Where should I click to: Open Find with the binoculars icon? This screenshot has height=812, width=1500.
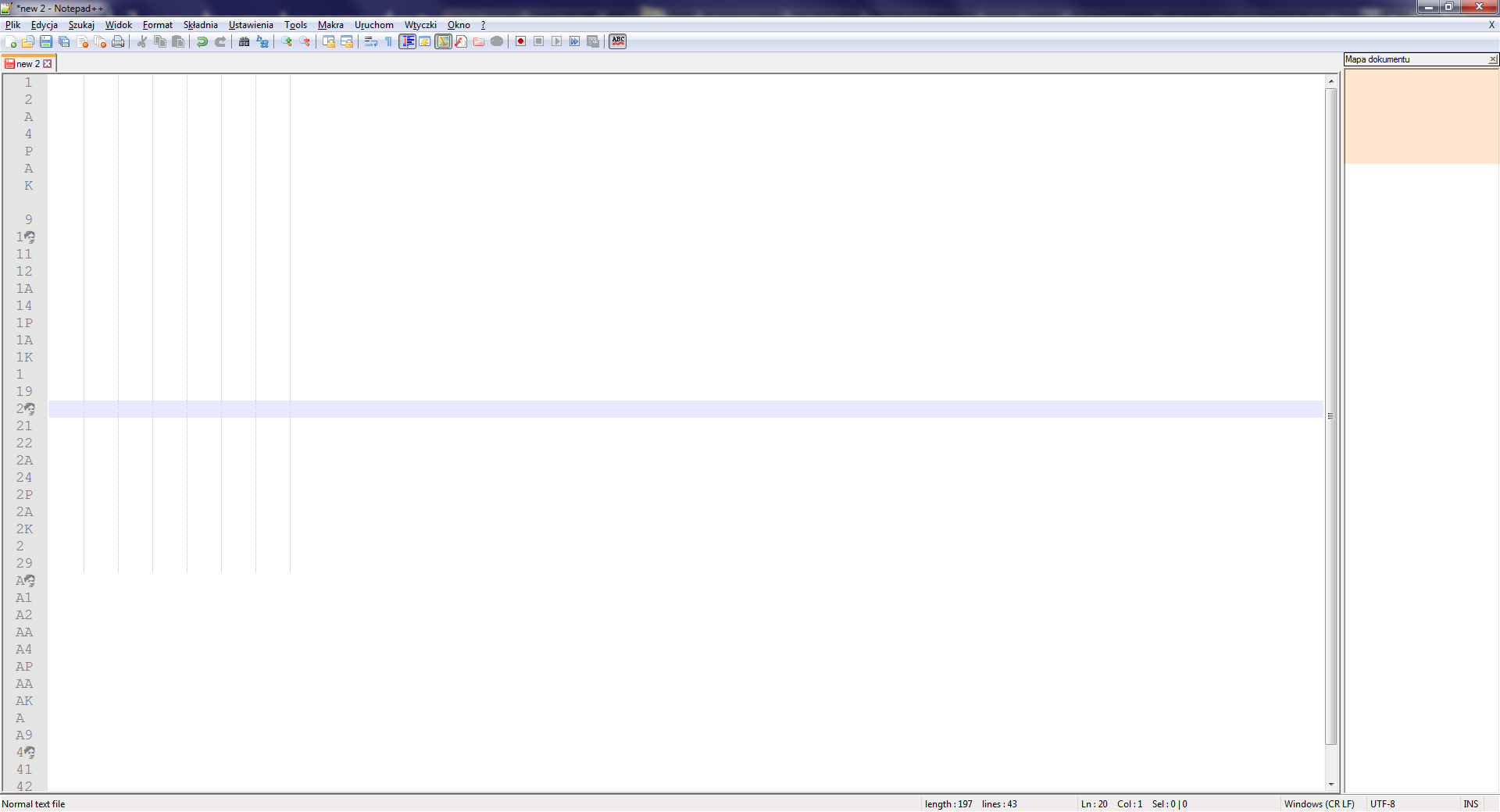(245, 41)
